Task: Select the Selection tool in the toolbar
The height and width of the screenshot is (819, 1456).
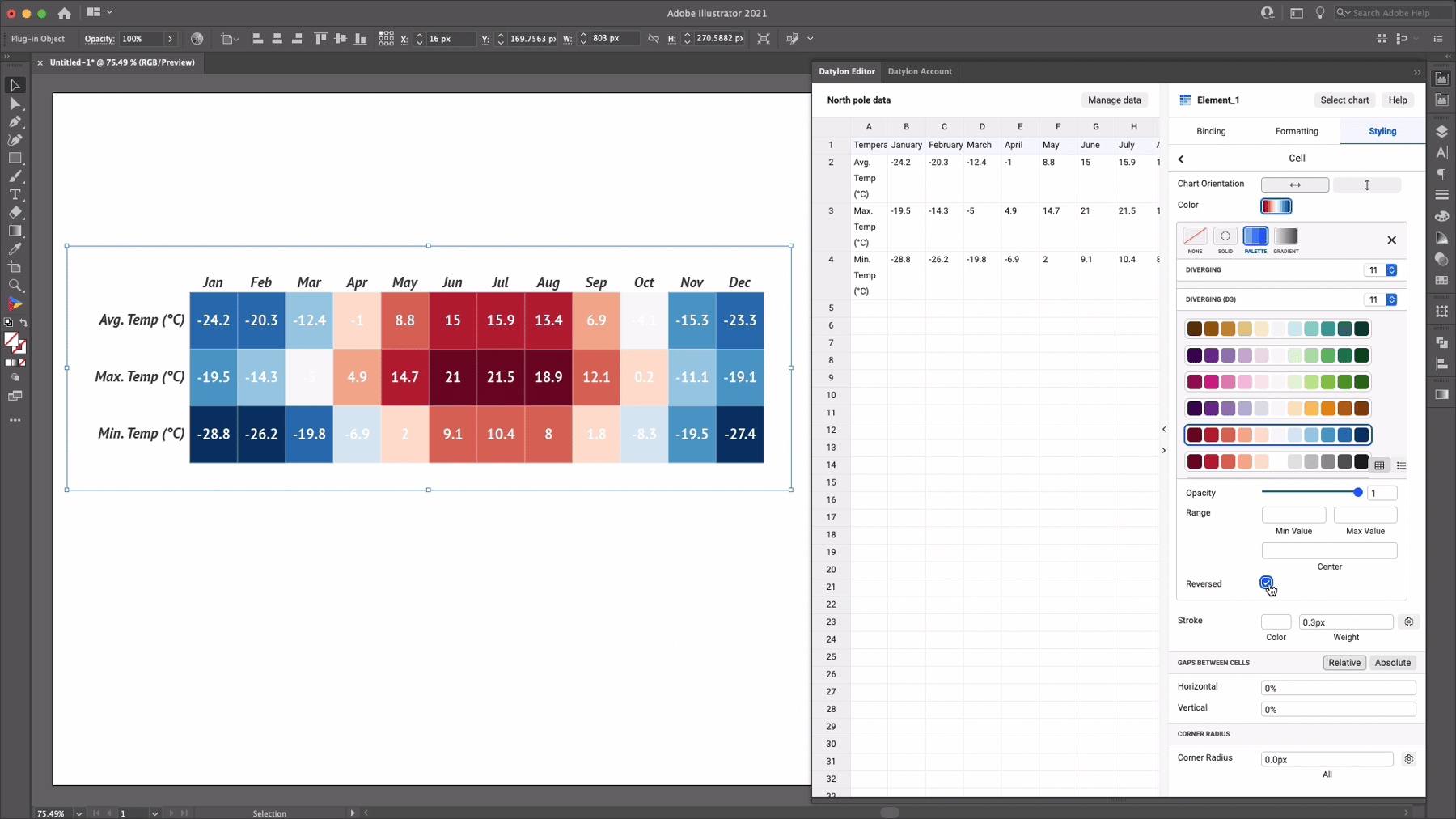Action: 15,85
